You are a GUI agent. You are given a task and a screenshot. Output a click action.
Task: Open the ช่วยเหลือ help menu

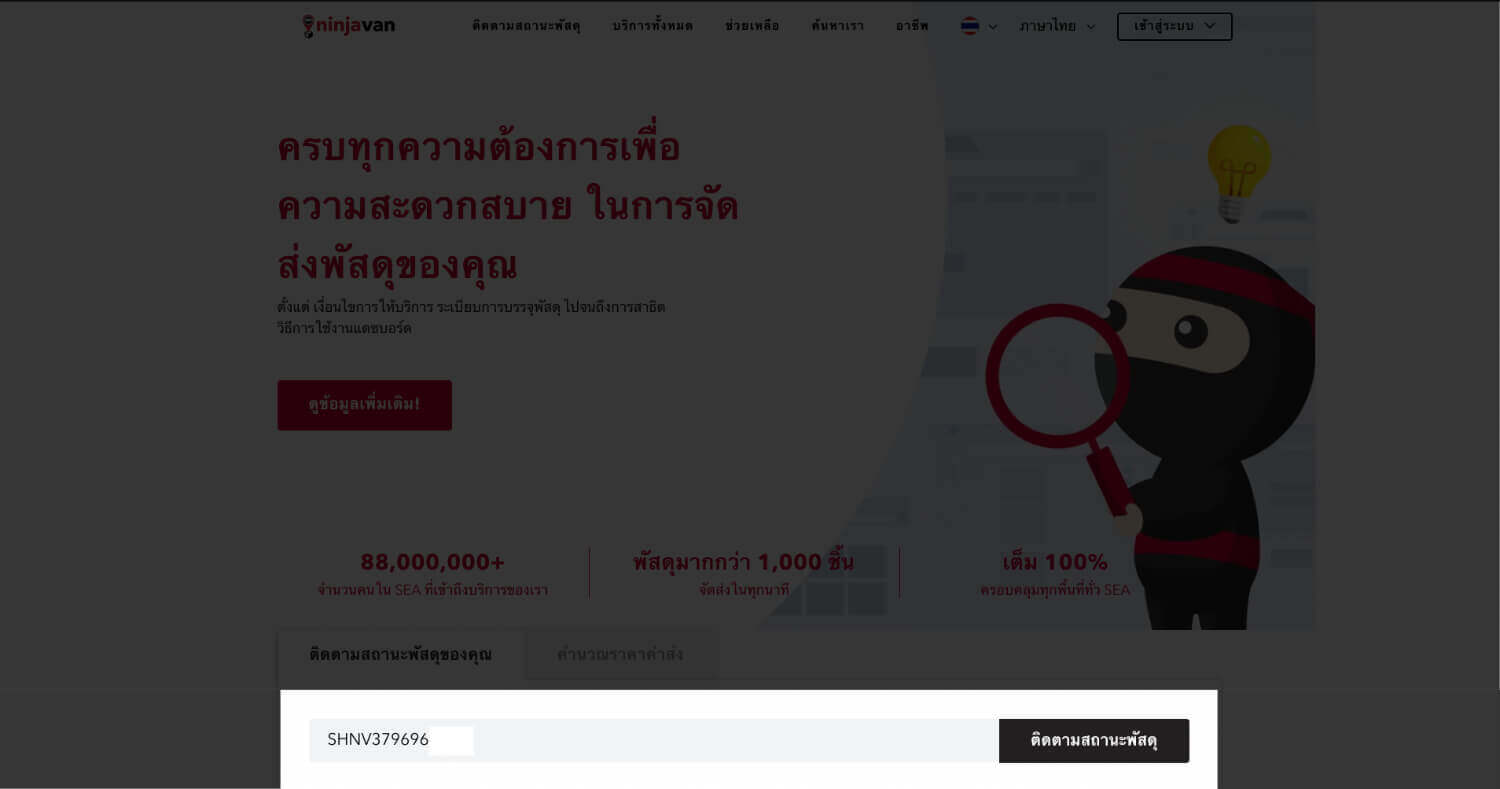pyautogui.click(x=752, y=26)
